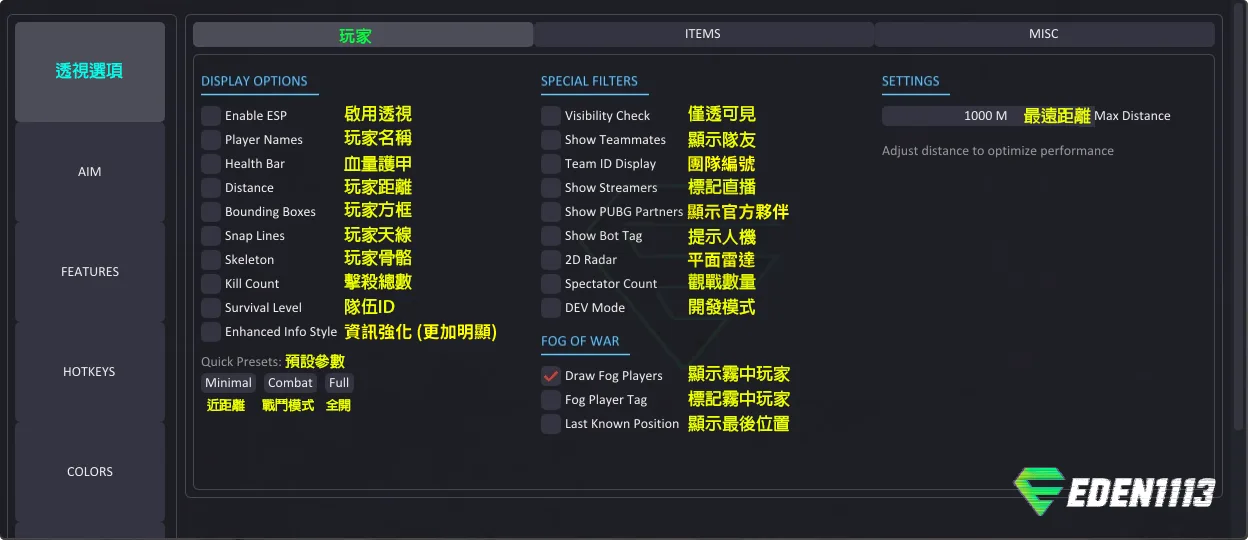Enable the Last Known Position checkbox
Viewport: 1248px width, 540px height.
point(551,424)
